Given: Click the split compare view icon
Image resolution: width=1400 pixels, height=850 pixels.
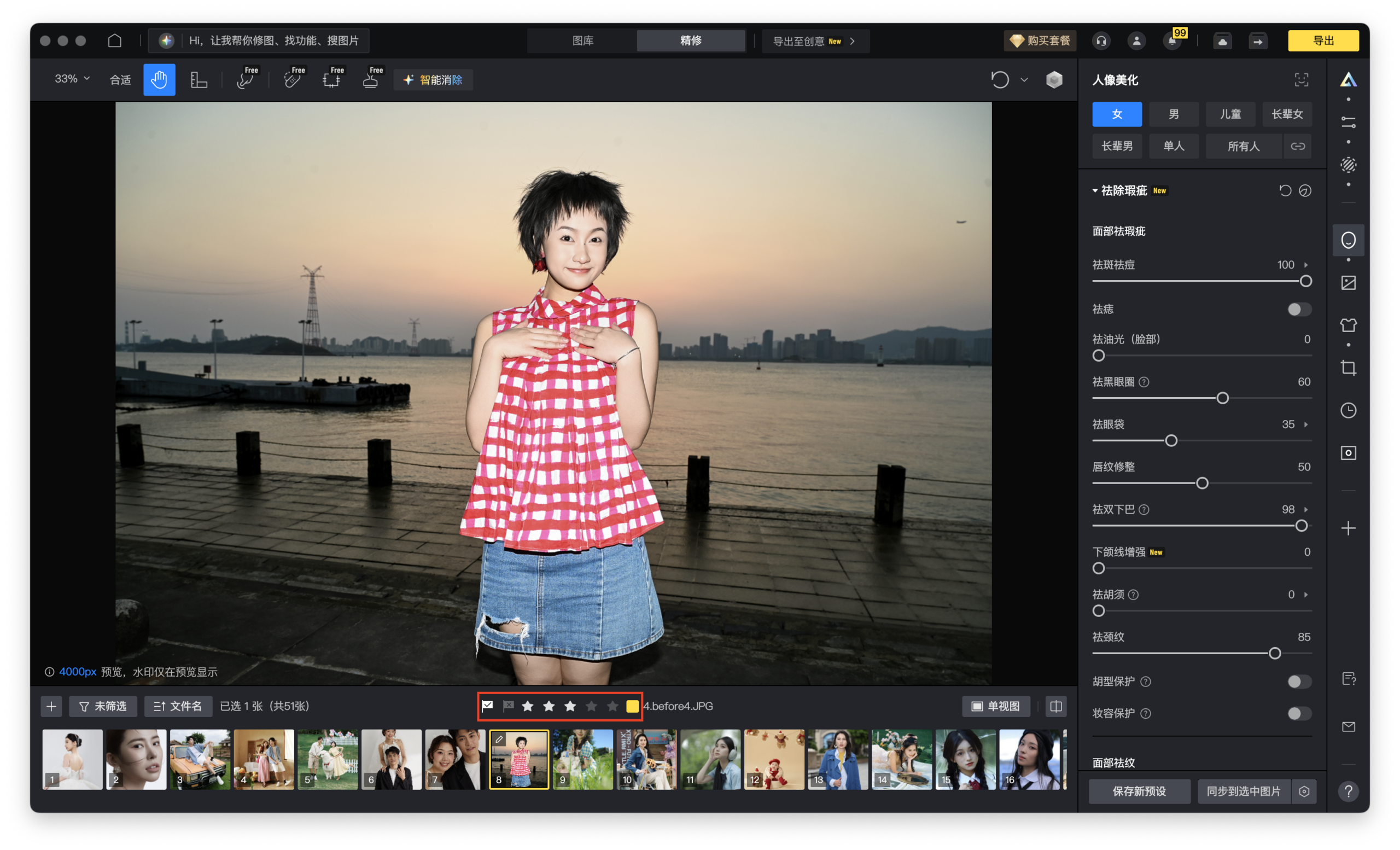Looking at the screenshot, I should 1055,706.
